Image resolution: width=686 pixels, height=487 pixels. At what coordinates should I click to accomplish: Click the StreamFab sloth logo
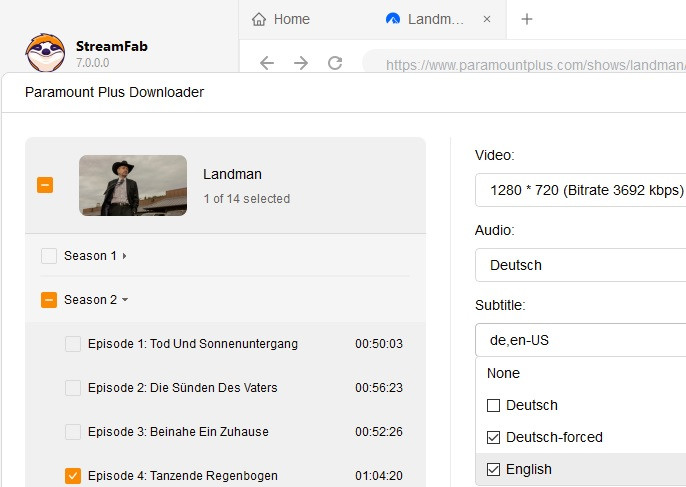pos(45,53)
